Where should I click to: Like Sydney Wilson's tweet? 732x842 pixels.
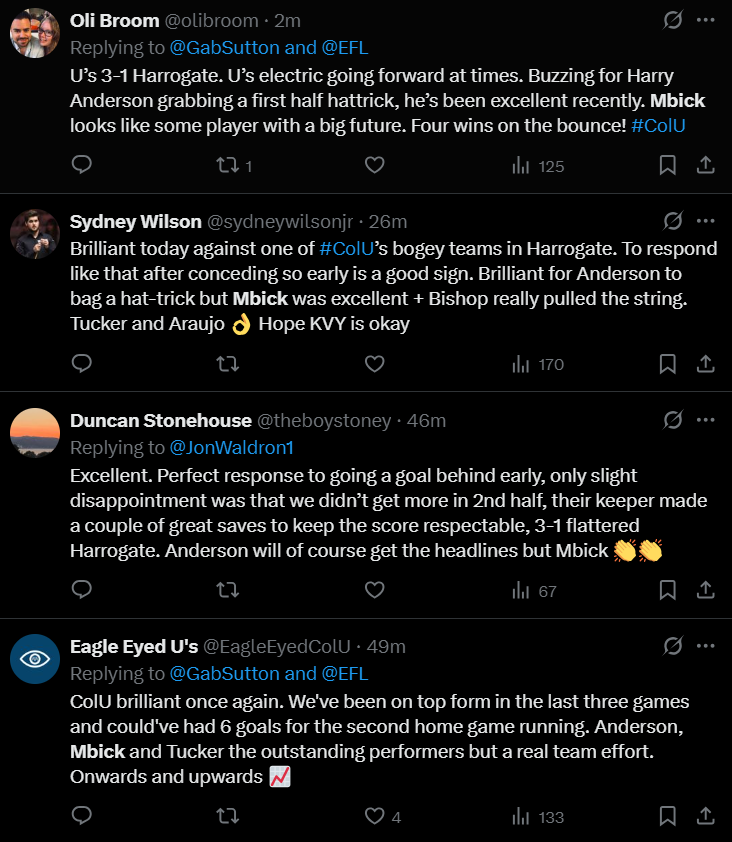pos(374,364)
